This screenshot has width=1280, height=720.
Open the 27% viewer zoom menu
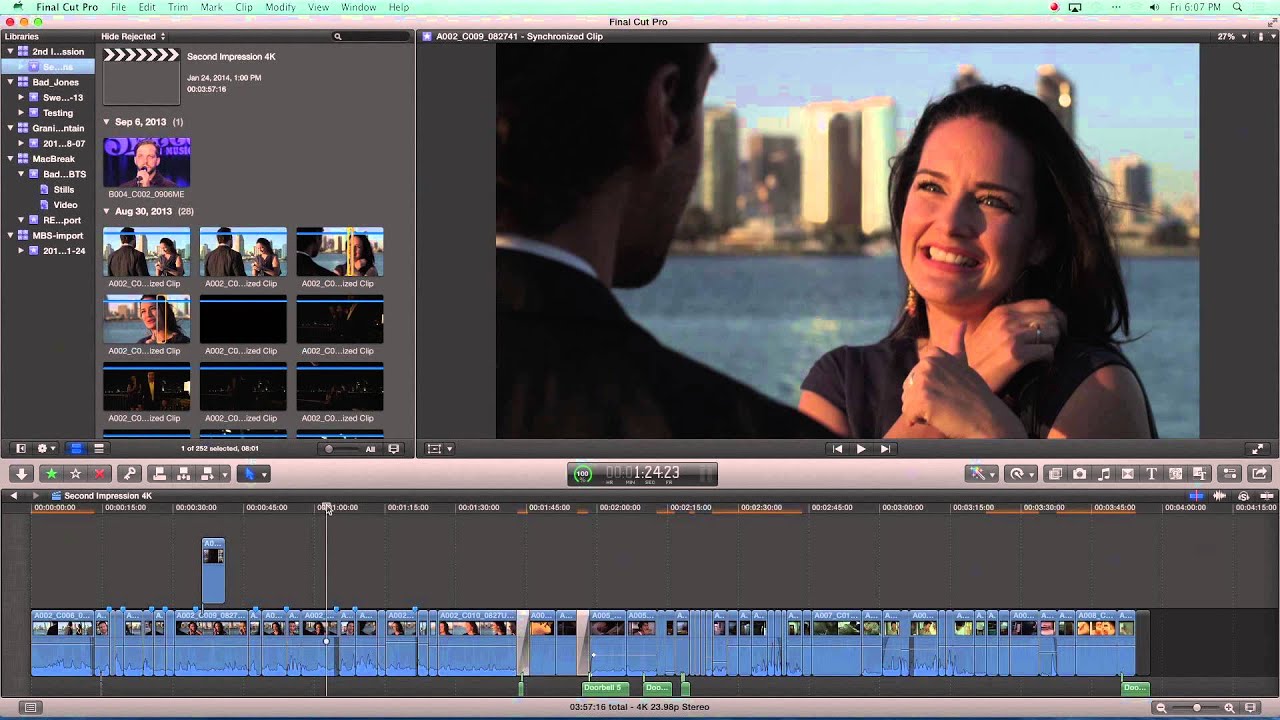pos(1232,36)
